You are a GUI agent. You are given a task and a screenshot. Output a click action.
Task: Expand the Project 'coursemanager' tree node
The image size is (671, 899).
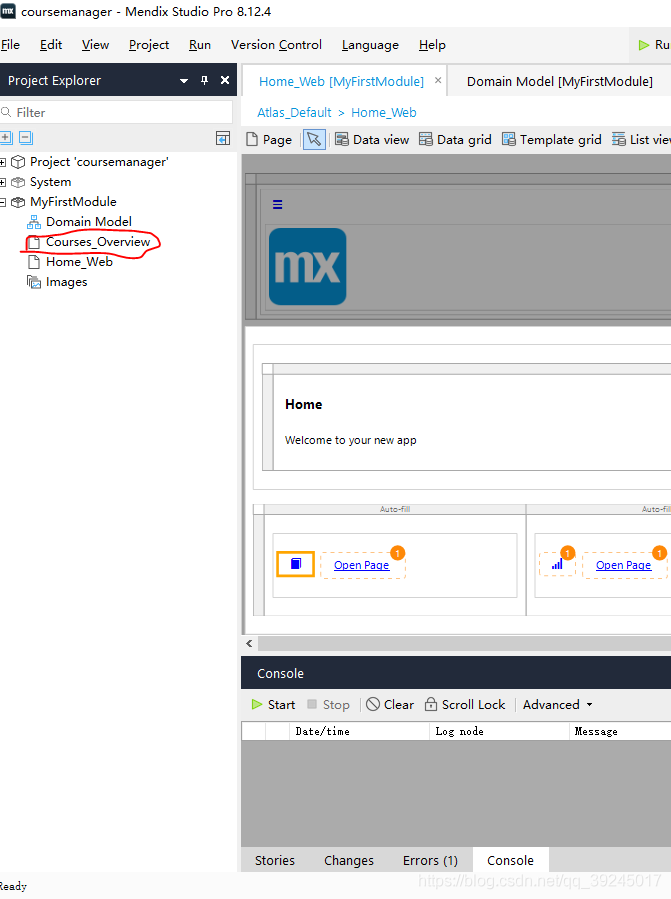(x=4, y=162)
